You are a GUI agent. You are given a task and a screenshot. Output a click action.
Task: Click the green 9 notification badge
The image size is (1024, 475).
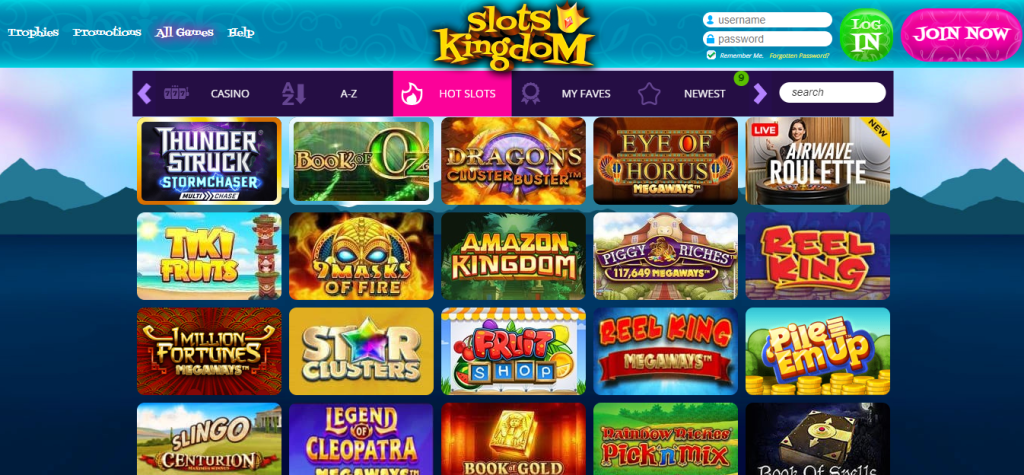[x=741, y=78]
